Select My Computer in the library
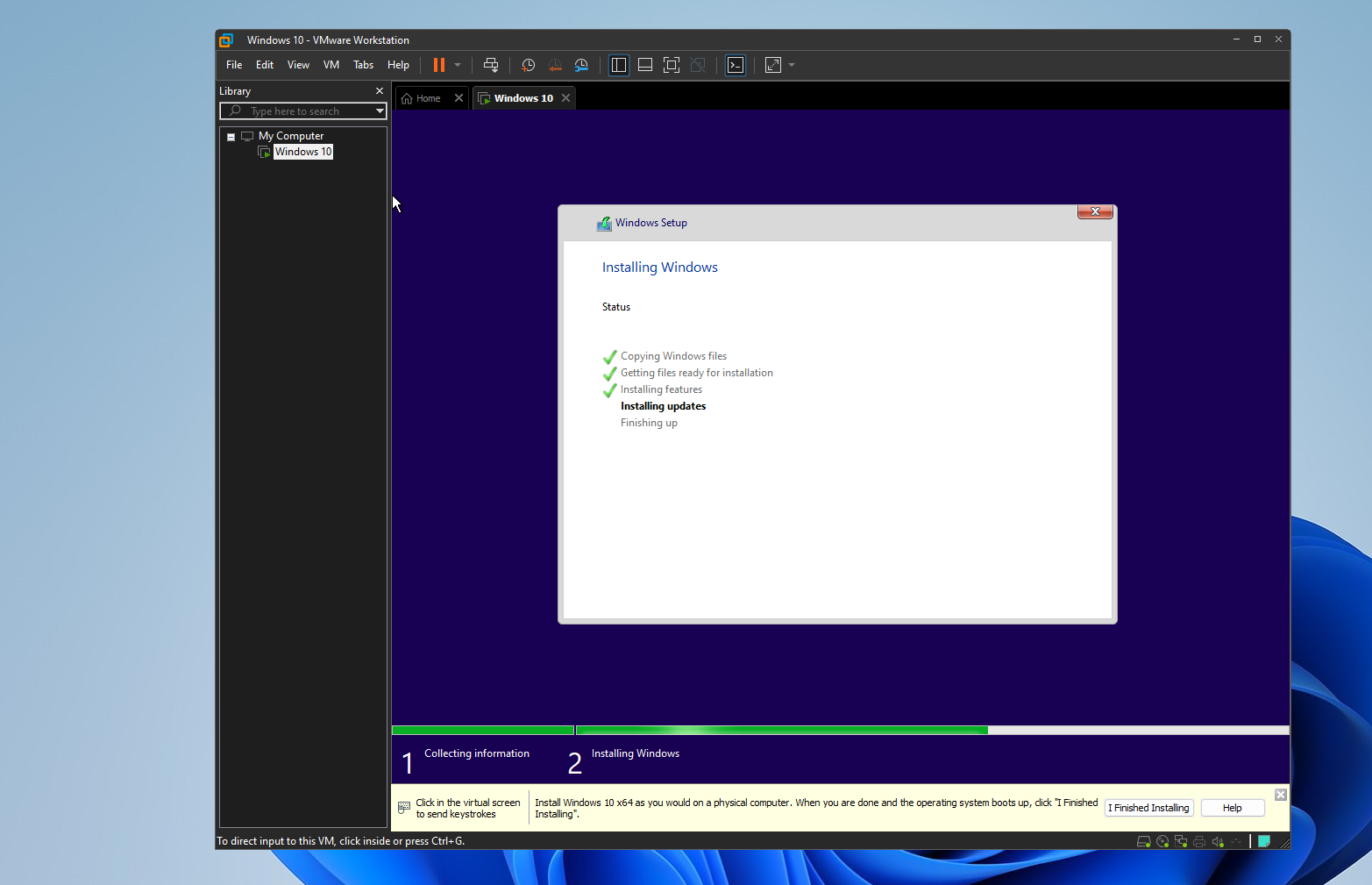The image size is (1372, 885). pyautogui.click(x=291, y=136)
